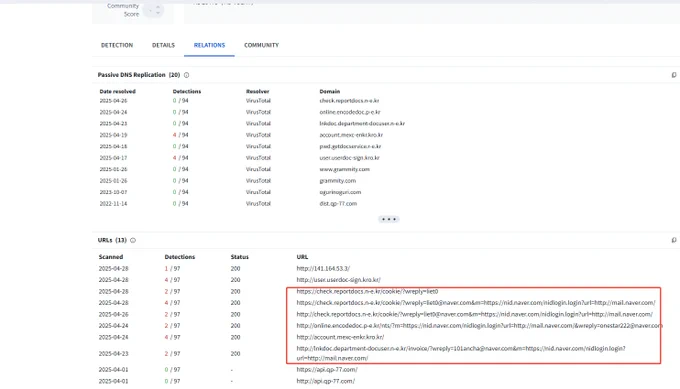Click the short https check.reportdocs URL ending wreply=liet0
The width and height of the screenshot is (680, 389).
pyautogui.click(x=367, y=291)
